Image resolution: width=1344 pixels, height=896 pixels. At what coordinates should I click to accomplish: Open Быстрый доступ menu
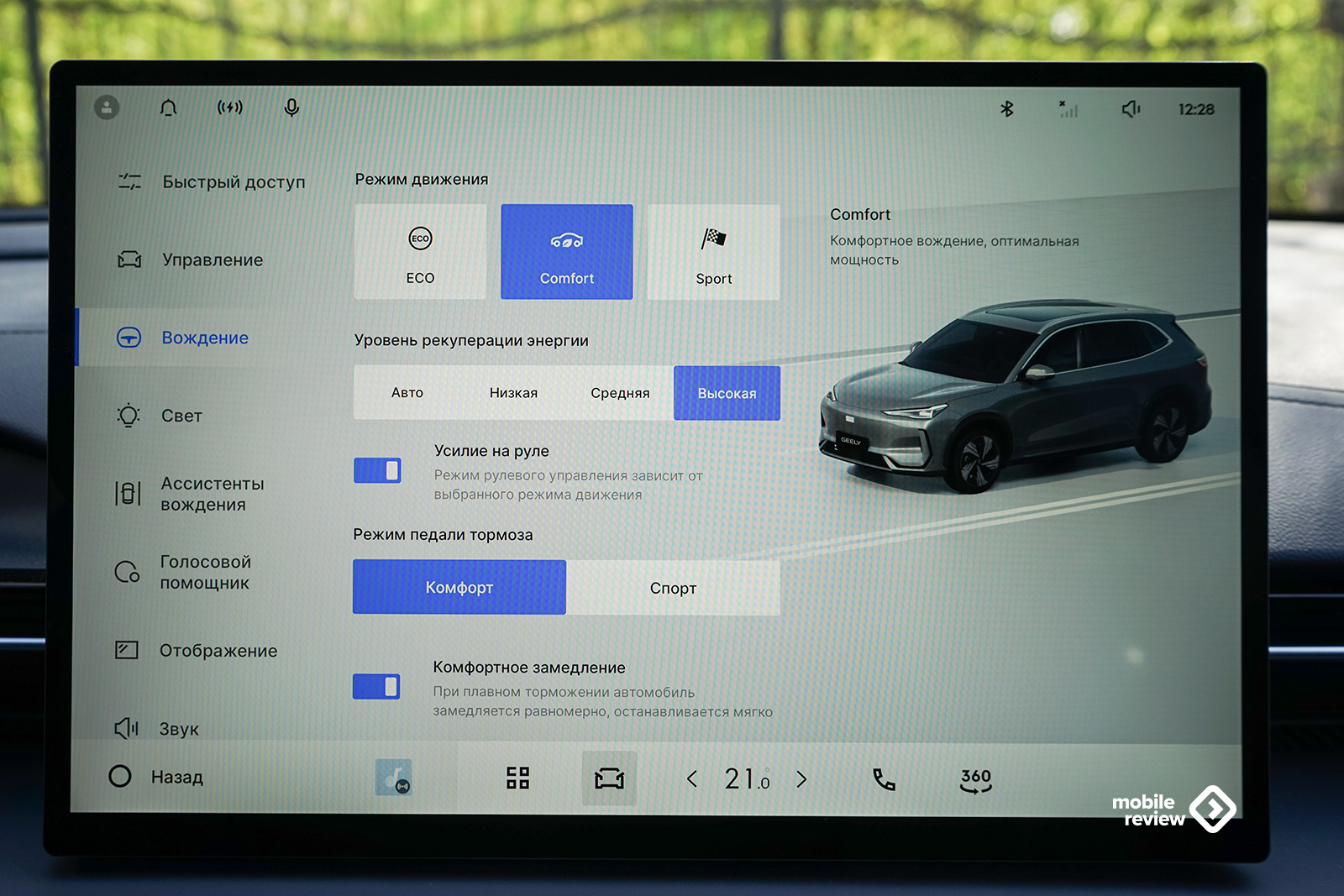pyautogui.click(x=212, y=181)
